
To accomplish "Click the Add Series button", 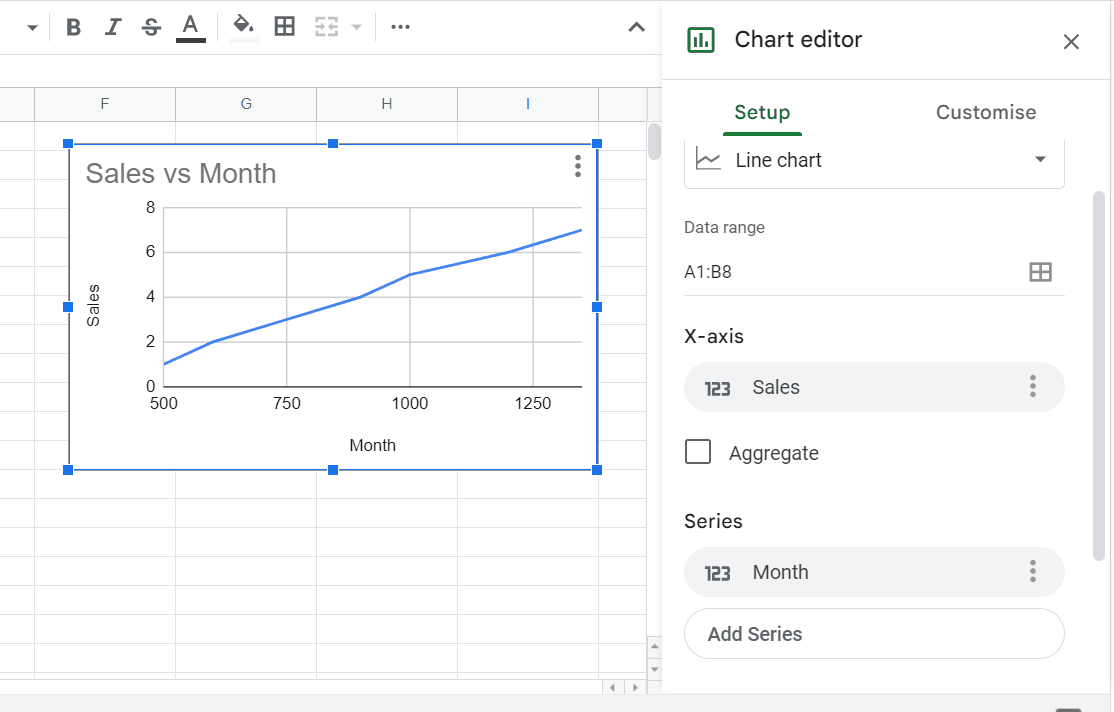I will 873,634.
